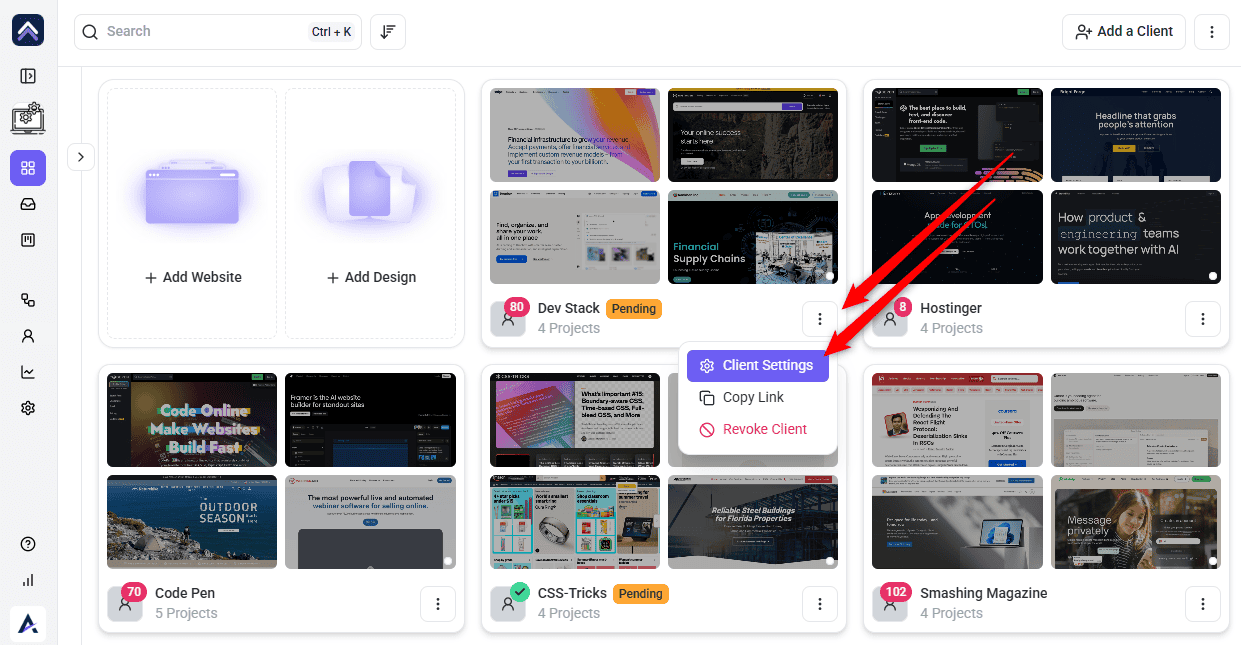1241x645 pixels.
Task: Open the 'Code Online Make Websites' thumbnail
Action: [192, 420]
